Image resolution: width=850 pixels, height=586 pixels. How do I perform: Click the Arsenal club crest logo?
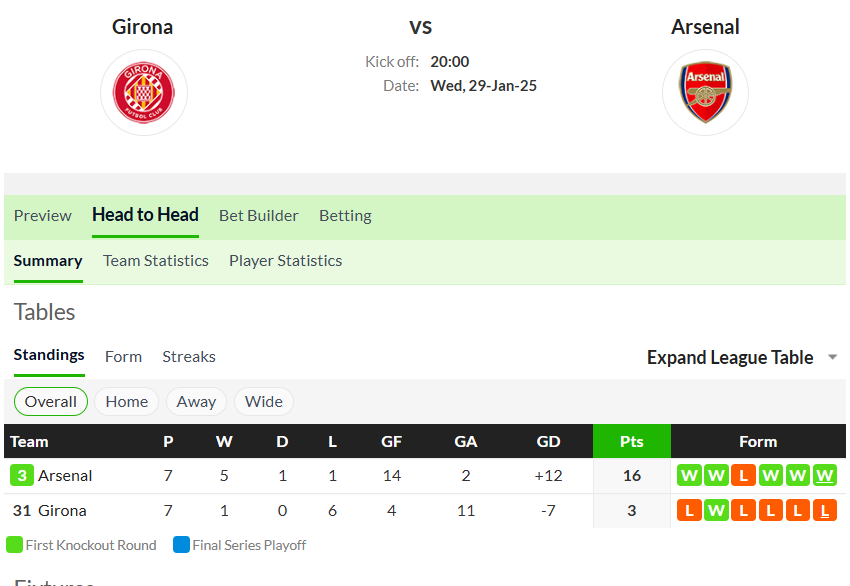point(705,92)
